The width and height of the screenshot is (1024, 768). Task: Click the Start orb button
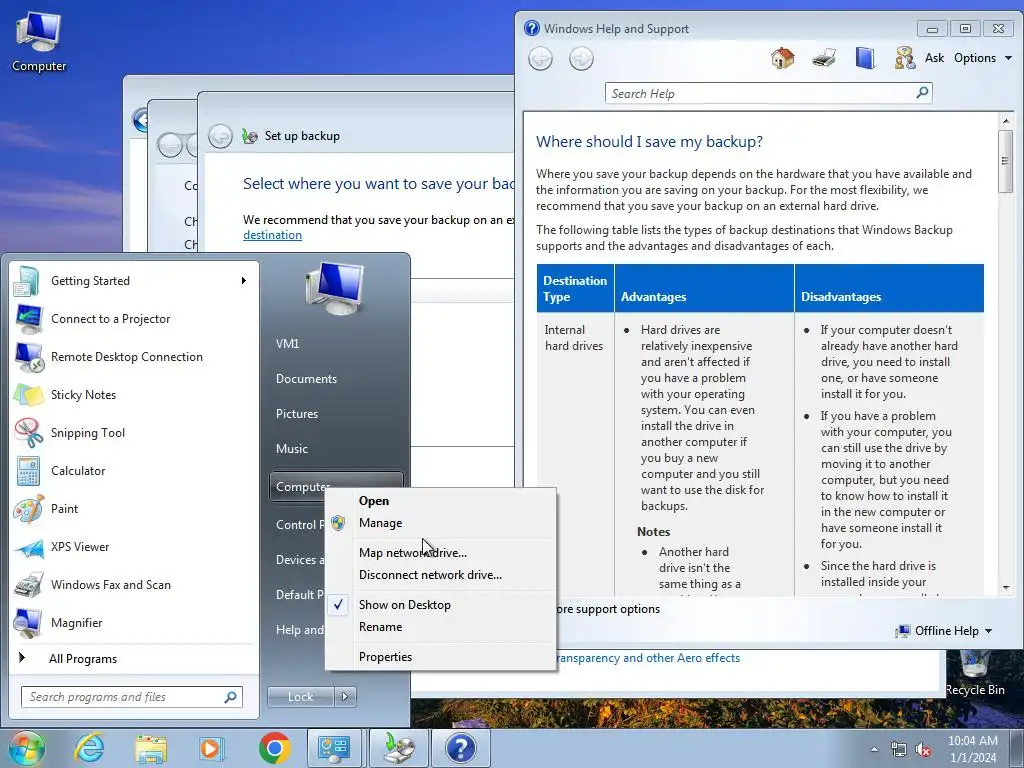pos(26,748)
